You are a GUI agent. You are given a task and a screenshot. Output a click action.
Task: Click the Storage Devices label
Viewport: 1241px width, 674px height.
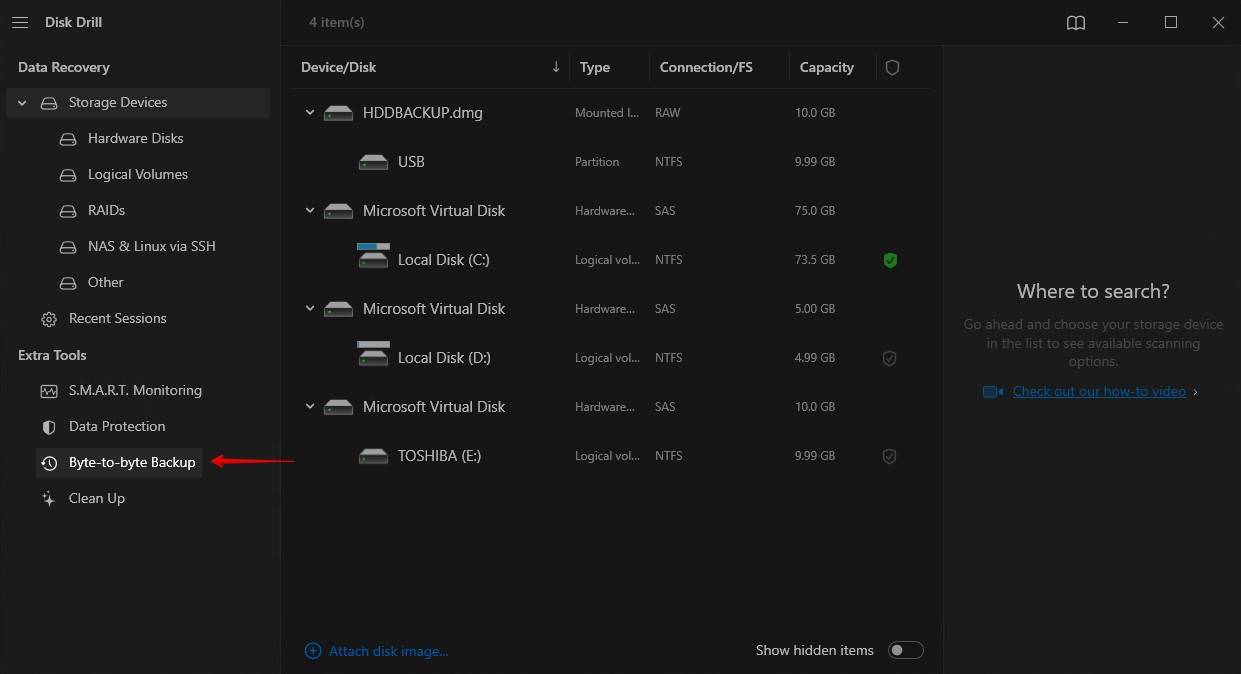coord(118,103)
